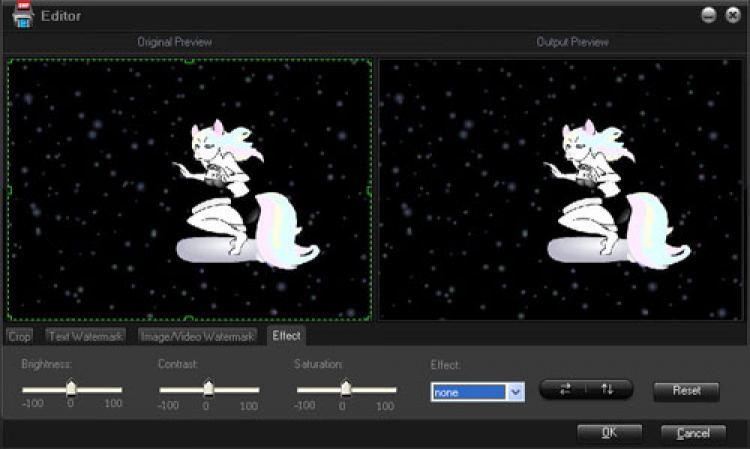Click the Output Preview video pane
750x449 pixels.
point(561,190)
